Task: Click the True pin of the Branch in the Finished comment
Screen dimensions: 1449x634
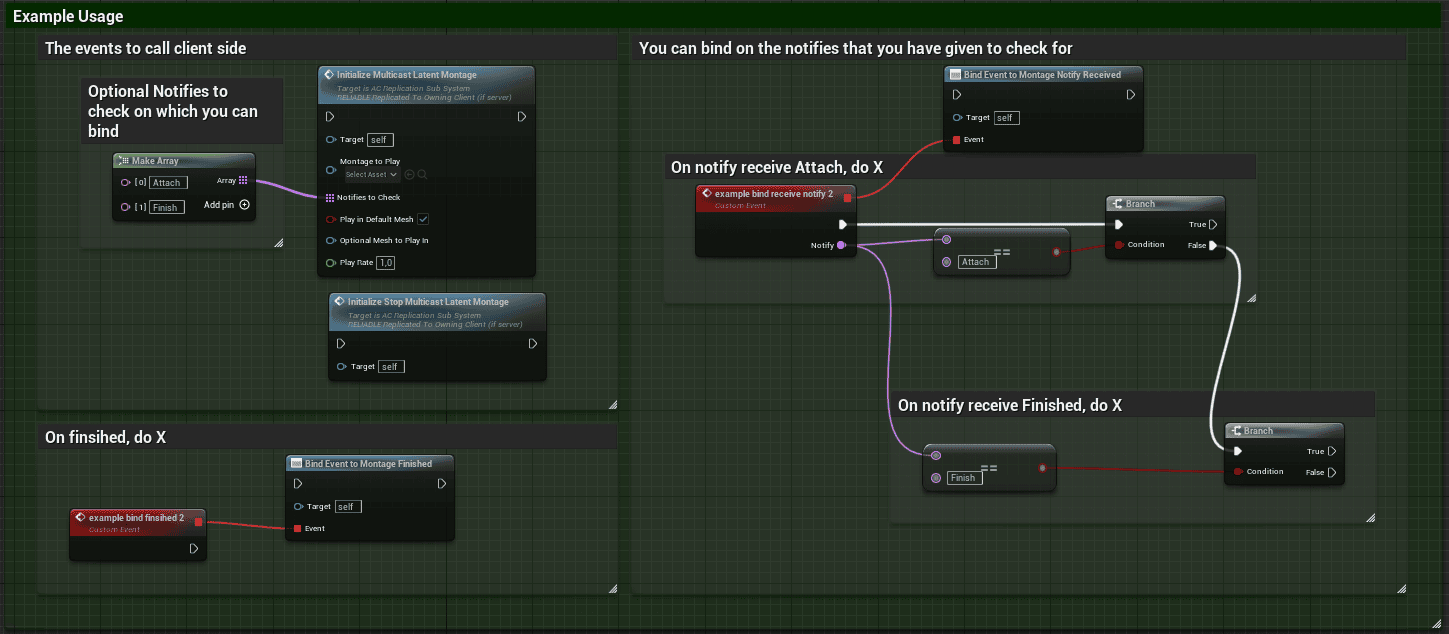Action: [1332, 451]
